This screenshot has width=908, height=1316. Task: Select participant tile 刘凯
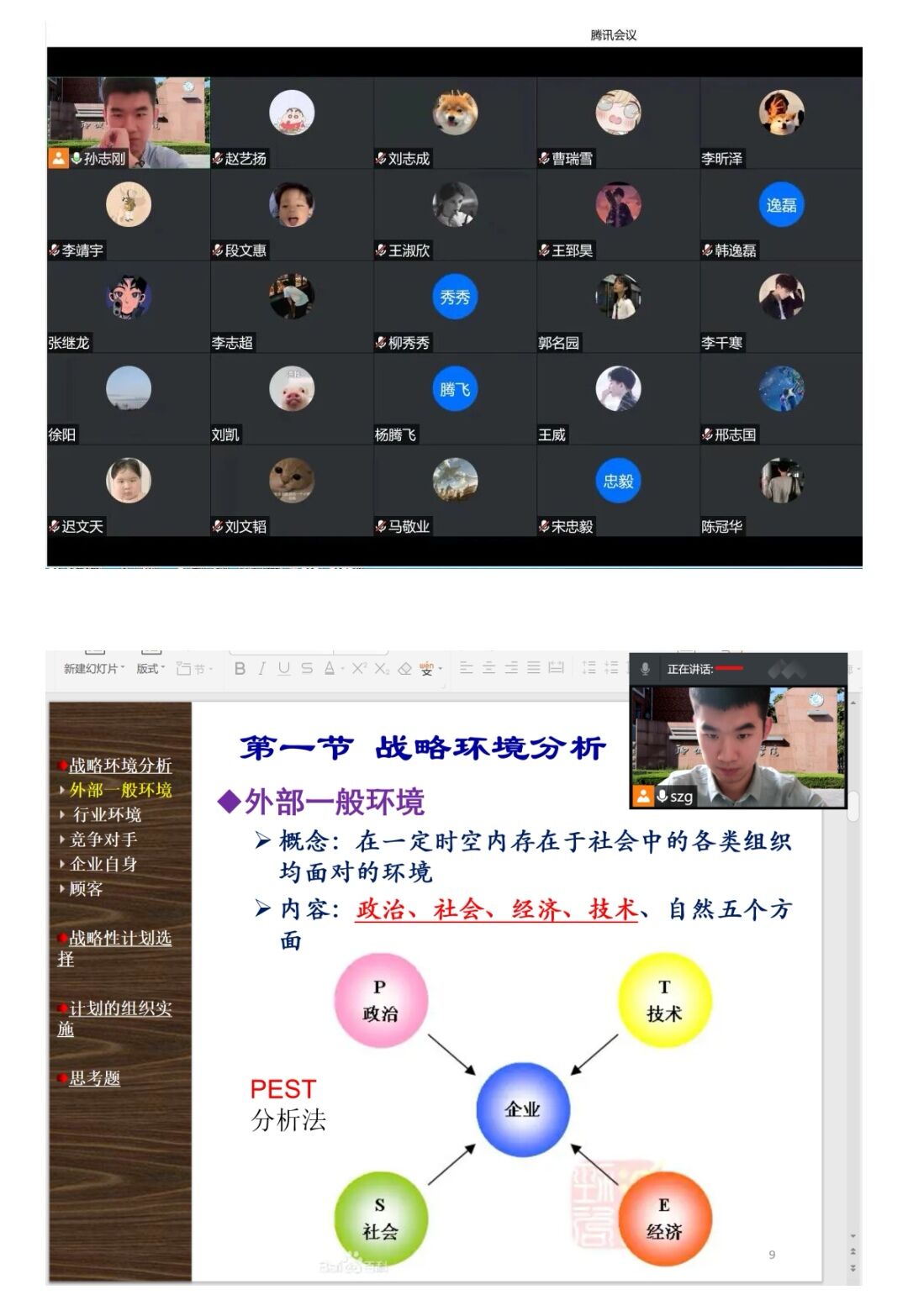292,399
